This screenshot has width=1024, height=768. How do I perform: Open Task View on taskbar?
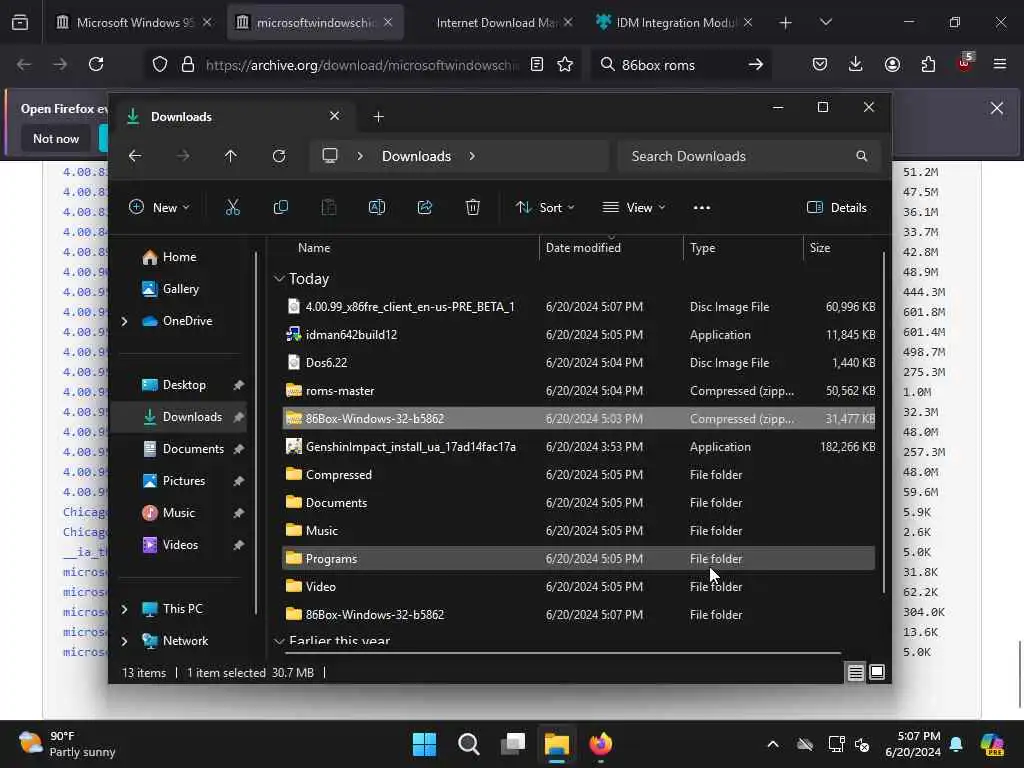click(x=513, y=744)
